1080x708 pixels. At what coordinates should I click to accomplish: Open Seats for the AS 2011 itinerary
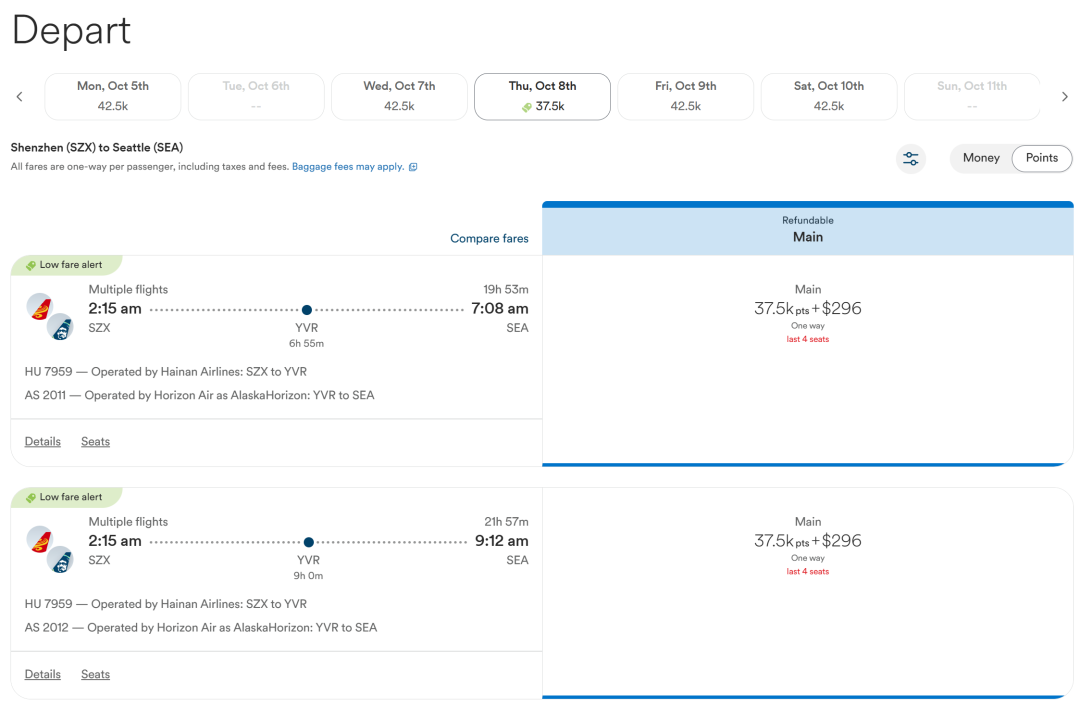point(95,441)
